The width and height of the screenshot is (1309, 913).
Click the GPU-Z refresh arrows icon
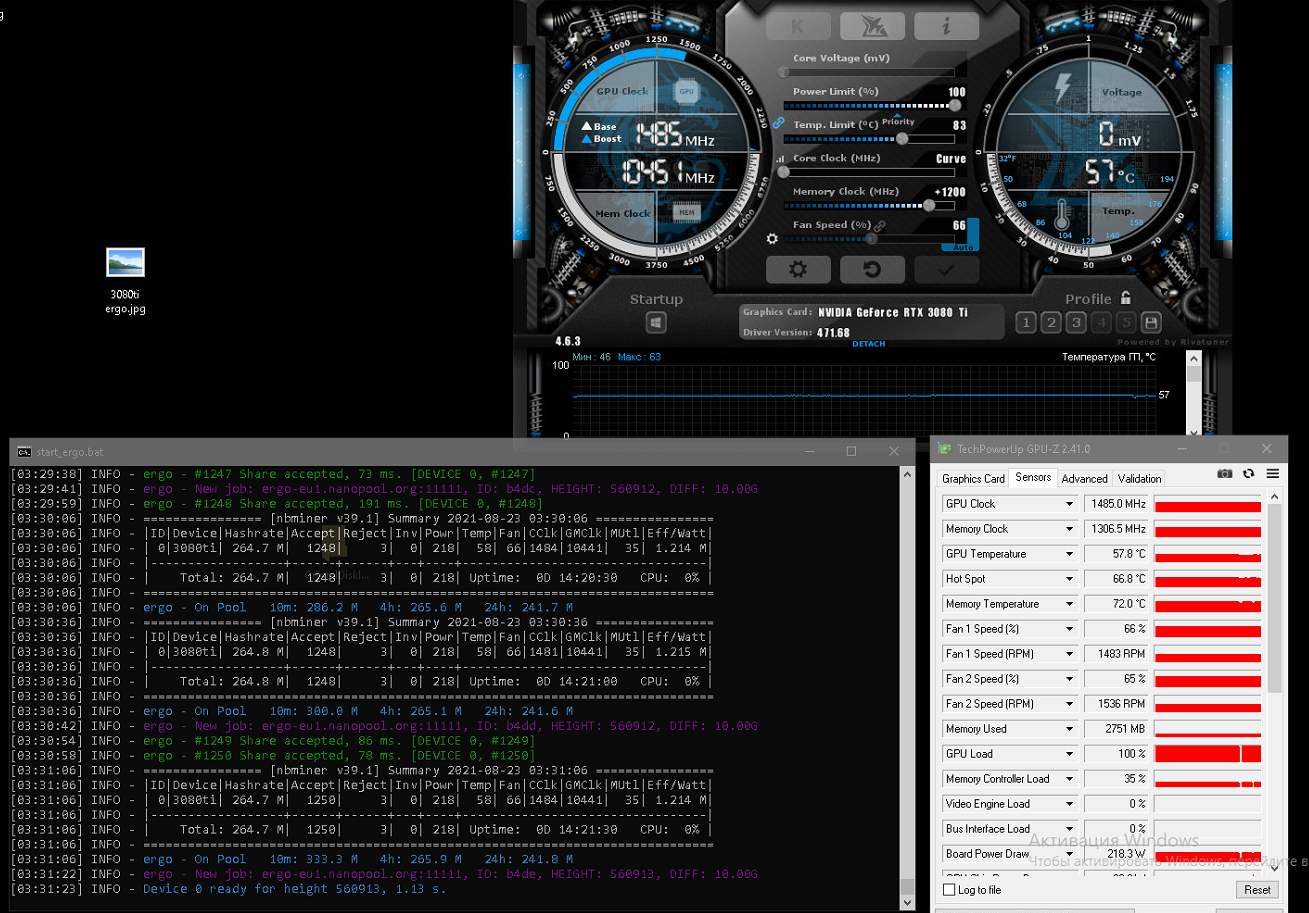(1248, 474)
